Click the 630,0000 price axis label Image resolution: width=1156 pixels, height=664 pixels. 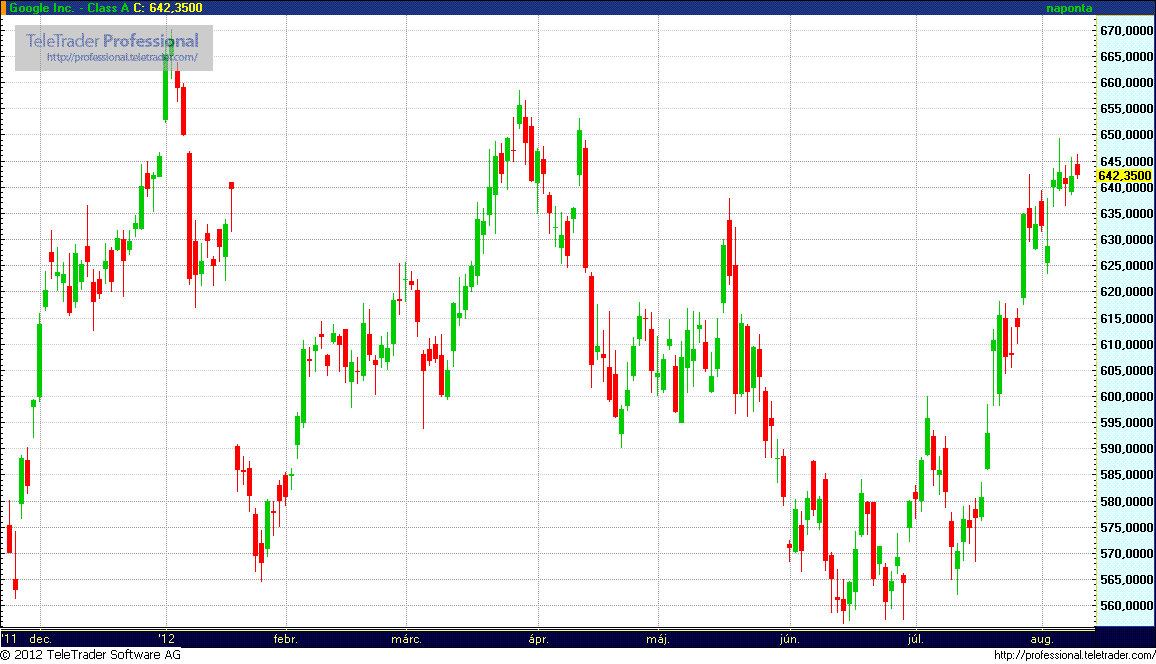click(x=1126, y=240)
